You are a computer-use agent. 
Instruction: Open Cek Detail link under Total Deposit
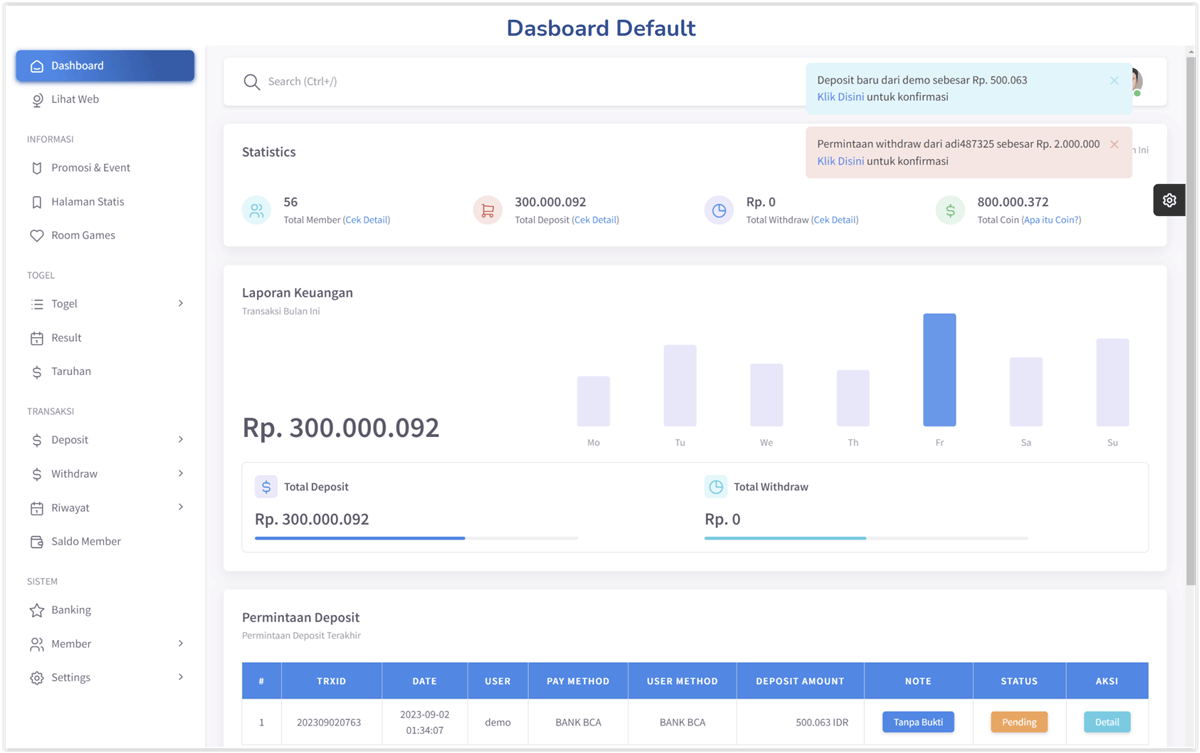595,220
